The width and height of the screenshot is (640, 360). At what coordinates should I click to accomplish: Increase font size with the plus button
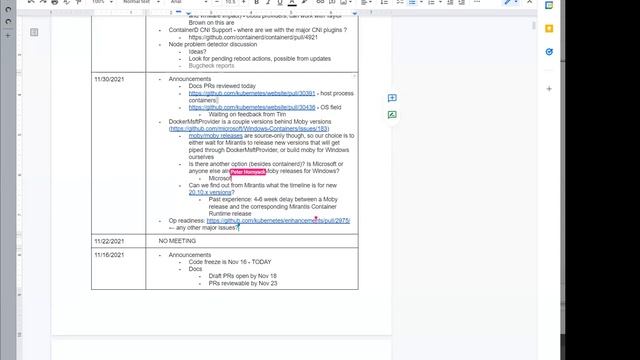(x=244, y=2)
